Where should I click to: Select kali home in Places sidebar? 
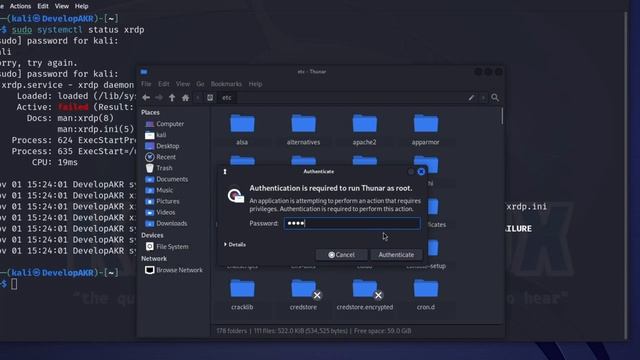(156, 135)
